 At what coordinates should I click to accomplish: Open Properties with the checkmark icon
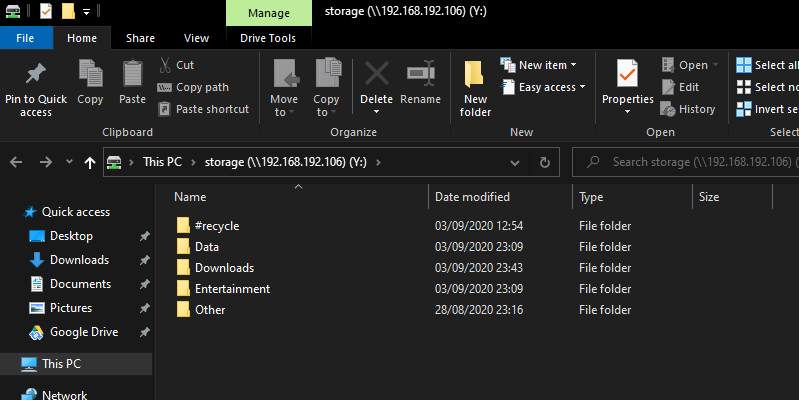pyautogui.click(x=627, y=75)
